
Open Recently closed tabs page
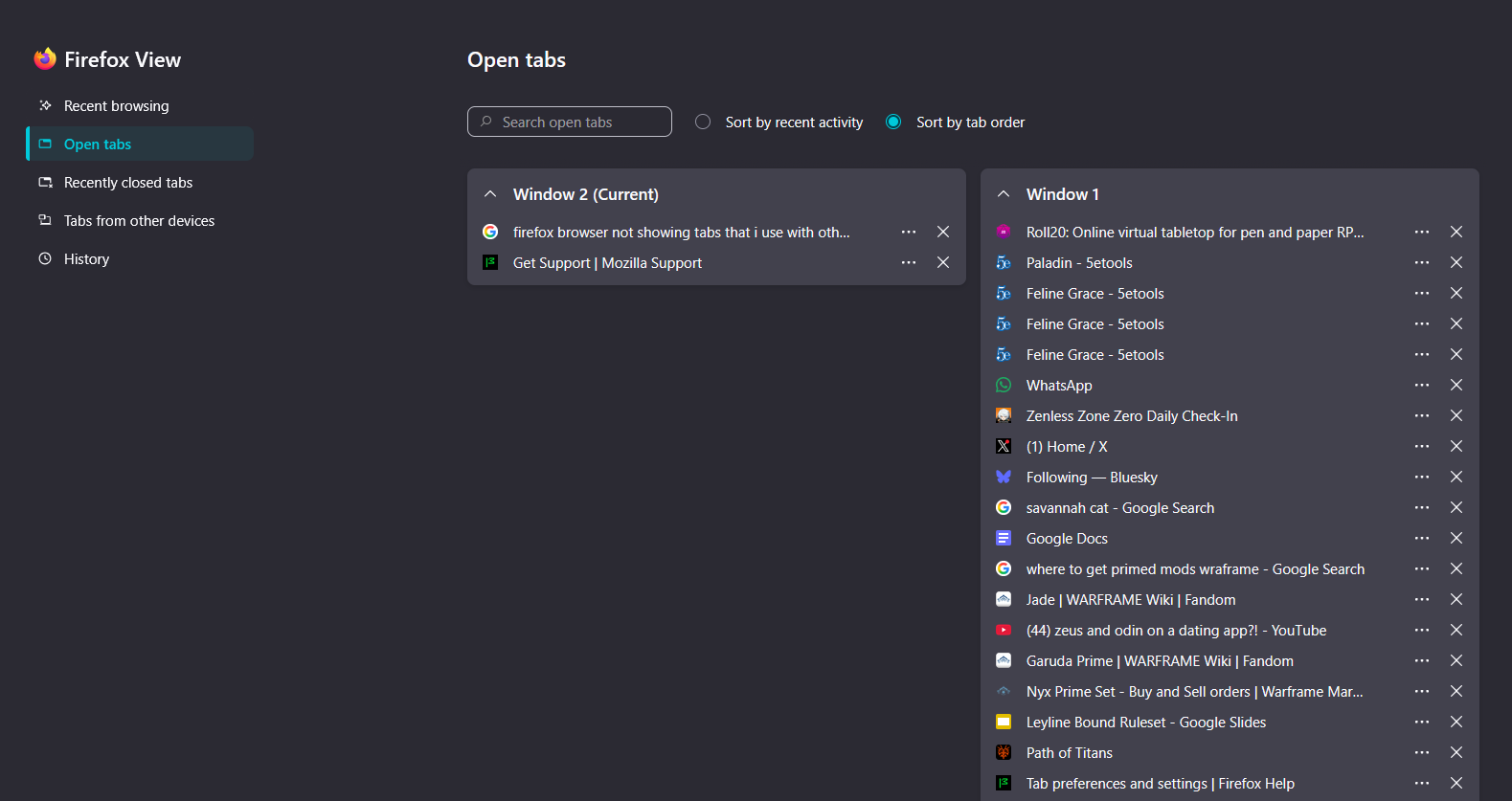tap(127, 183)
